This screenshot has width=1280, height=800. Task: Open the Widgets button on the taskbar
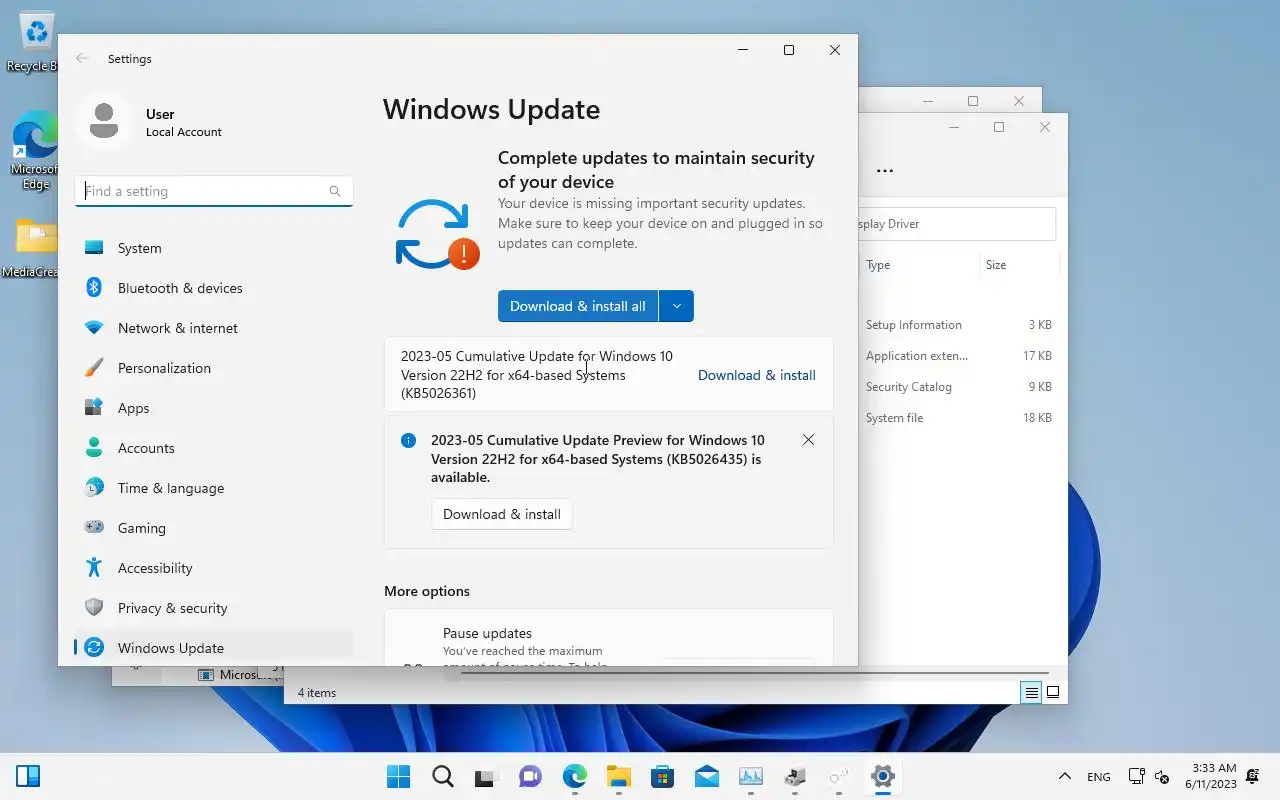28,776
